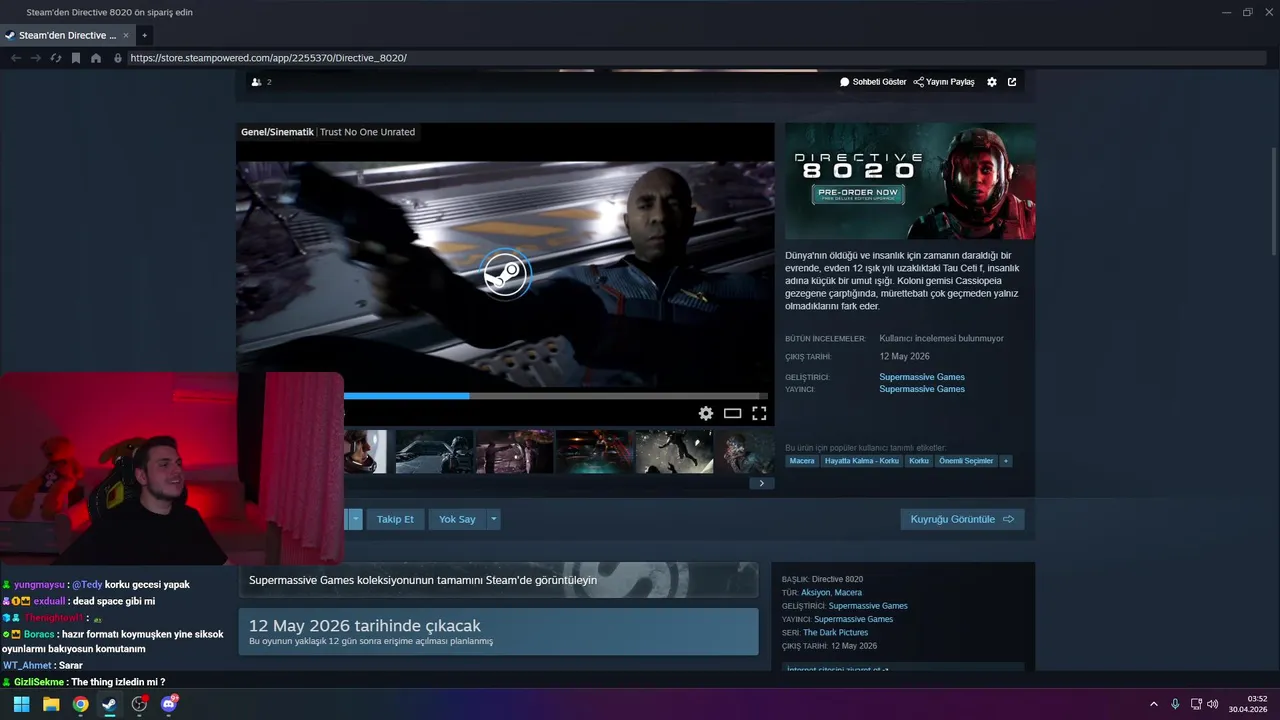Open Macera genre link in details
Screen dimensions: 1280x720
[x=848, y=592]
